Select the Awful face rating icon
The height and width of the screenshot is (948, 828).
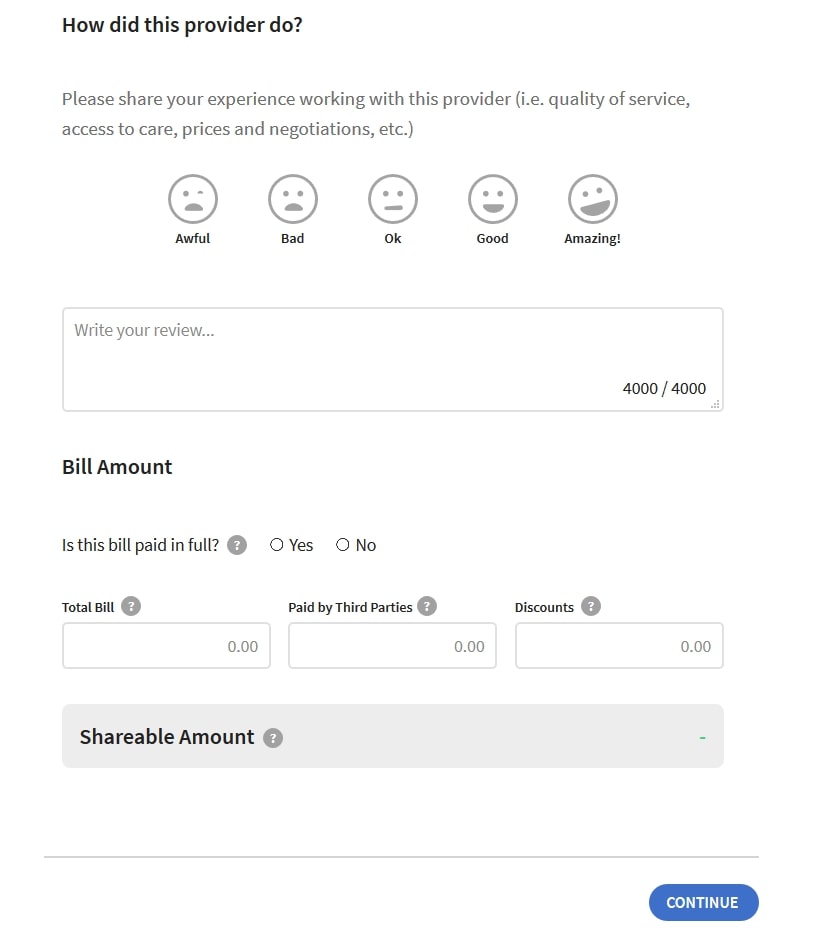(193, 198)
